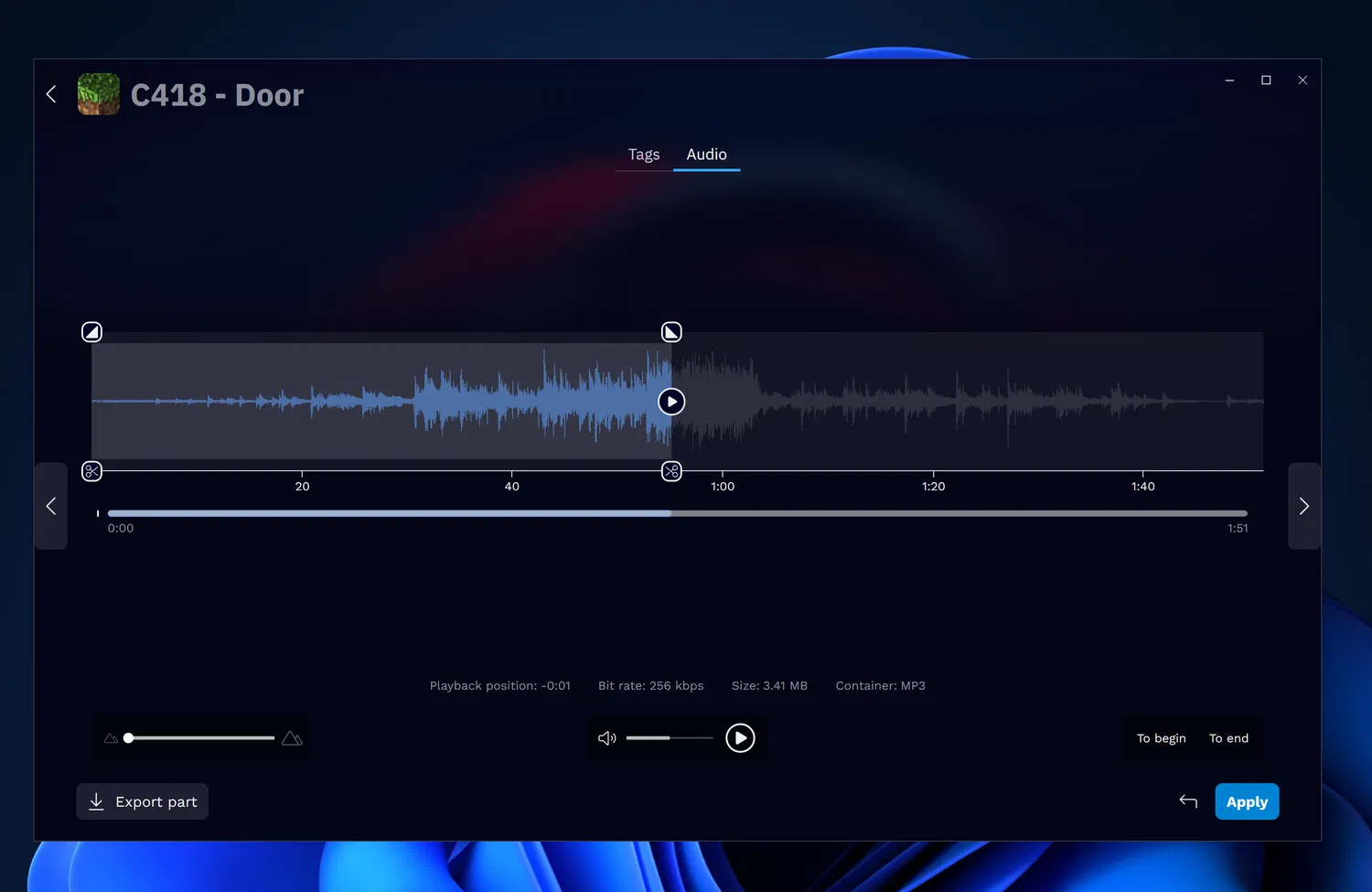
Task: Go back using the header arrow
Action: pyautogui.click(x=51, y=94)
